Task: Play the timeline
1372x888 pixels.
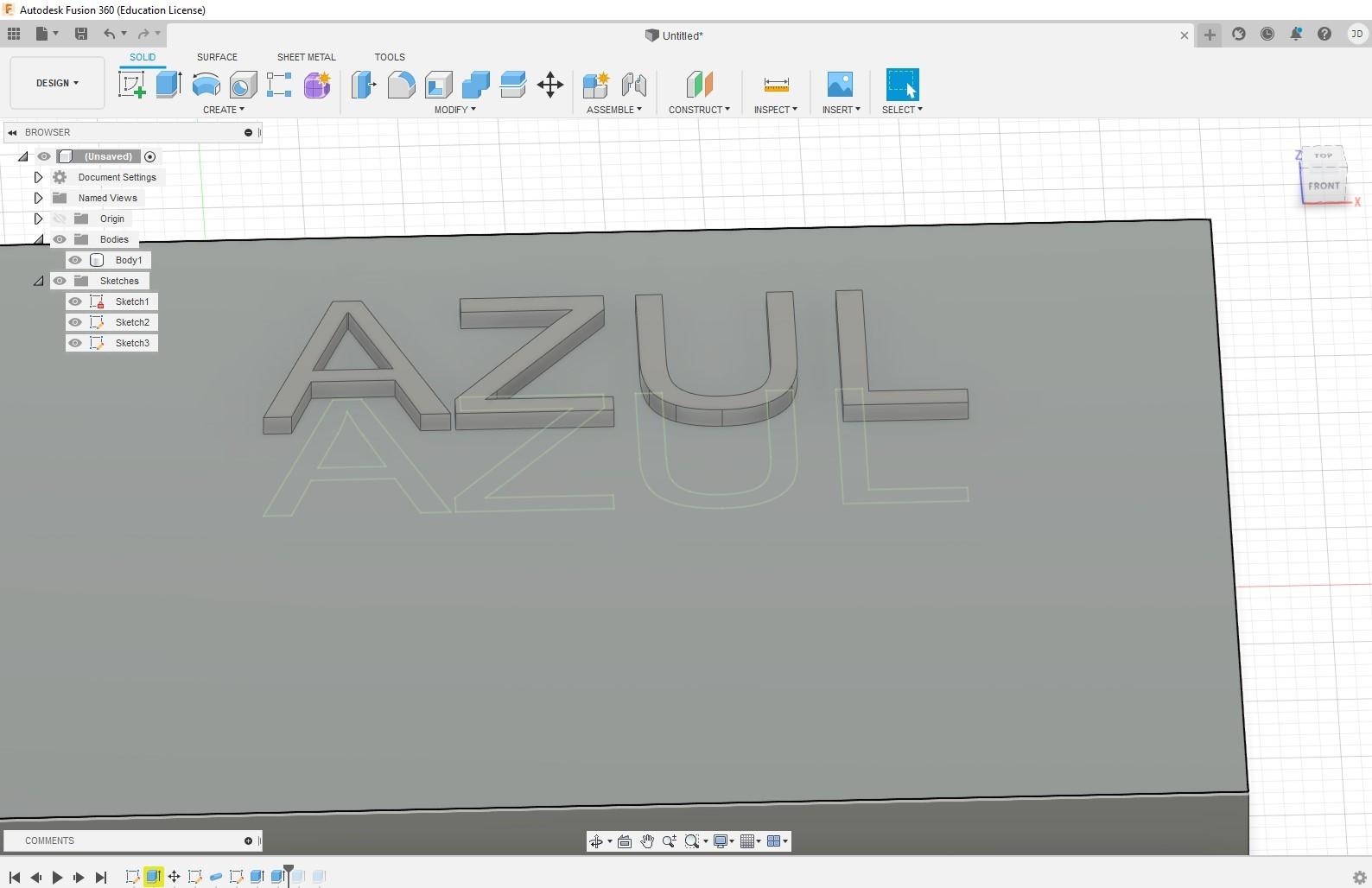Action: coord(58,877)
